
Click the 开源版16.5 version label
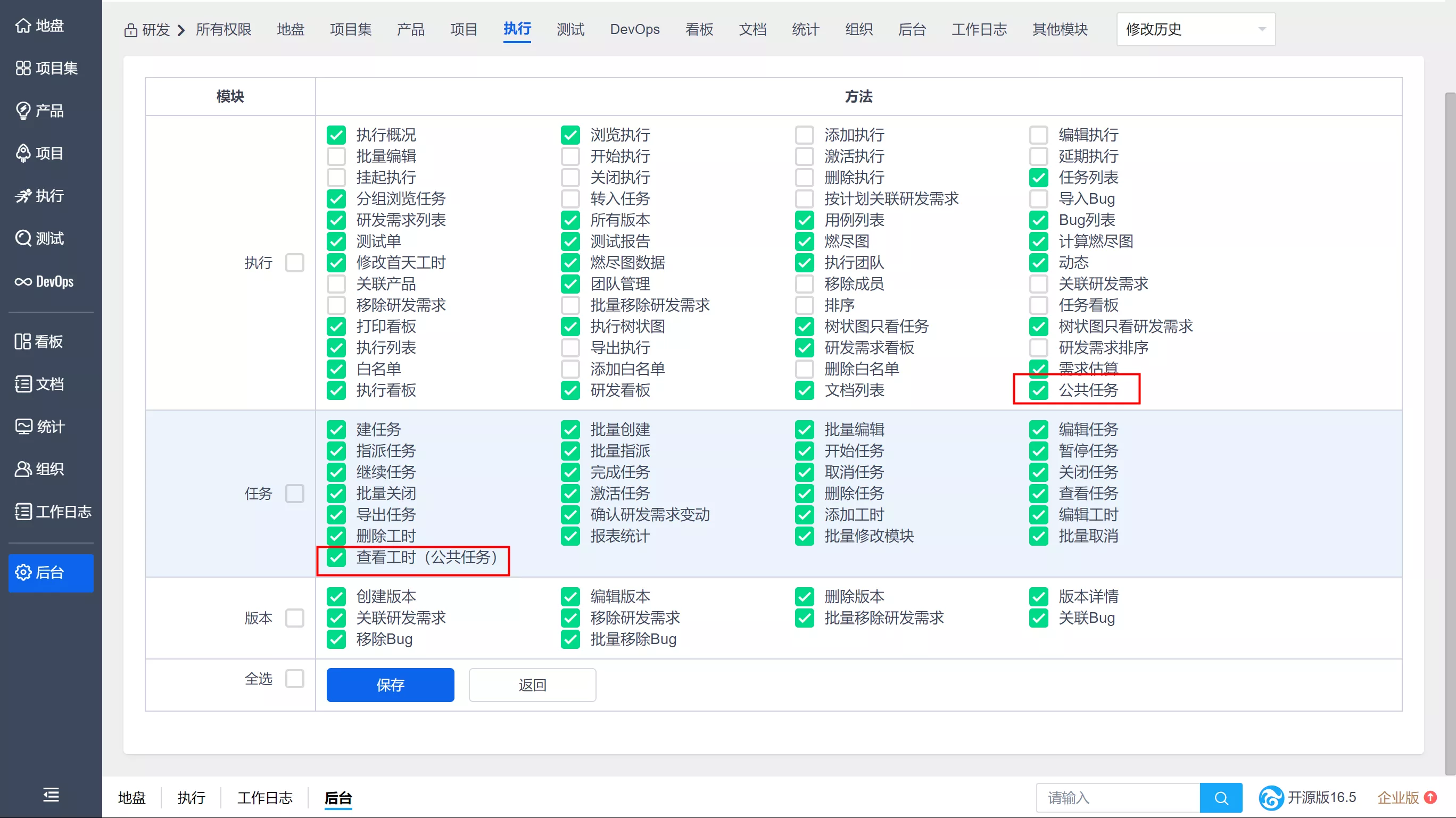(1321, 798)
